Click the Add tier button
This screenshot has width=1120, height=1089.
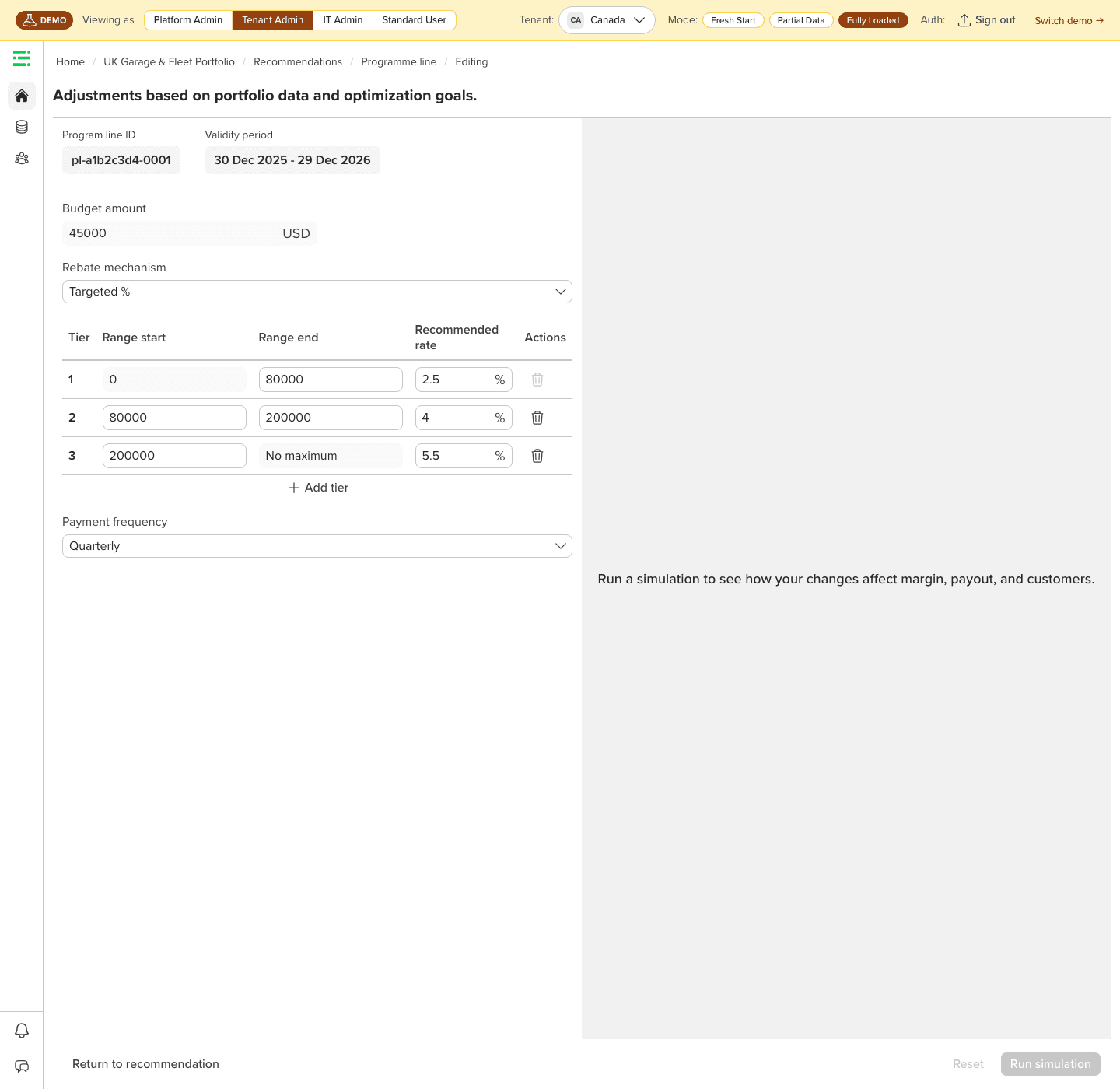318,488
